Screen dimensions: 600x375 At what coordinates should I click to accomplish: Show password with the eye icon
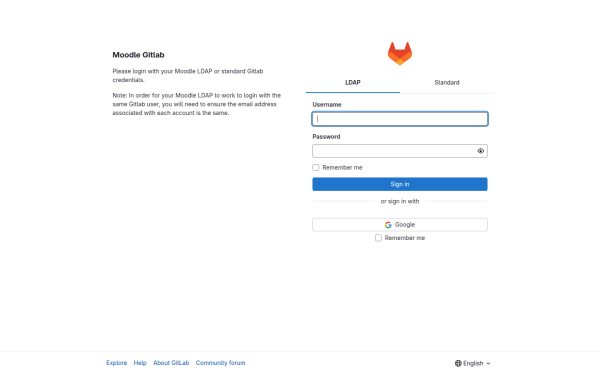click(481, 151)
